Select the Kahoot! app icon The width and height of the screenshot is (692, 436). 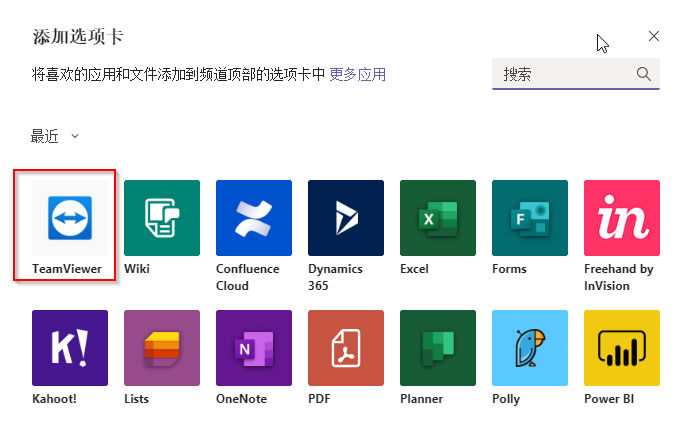(70, 348)
